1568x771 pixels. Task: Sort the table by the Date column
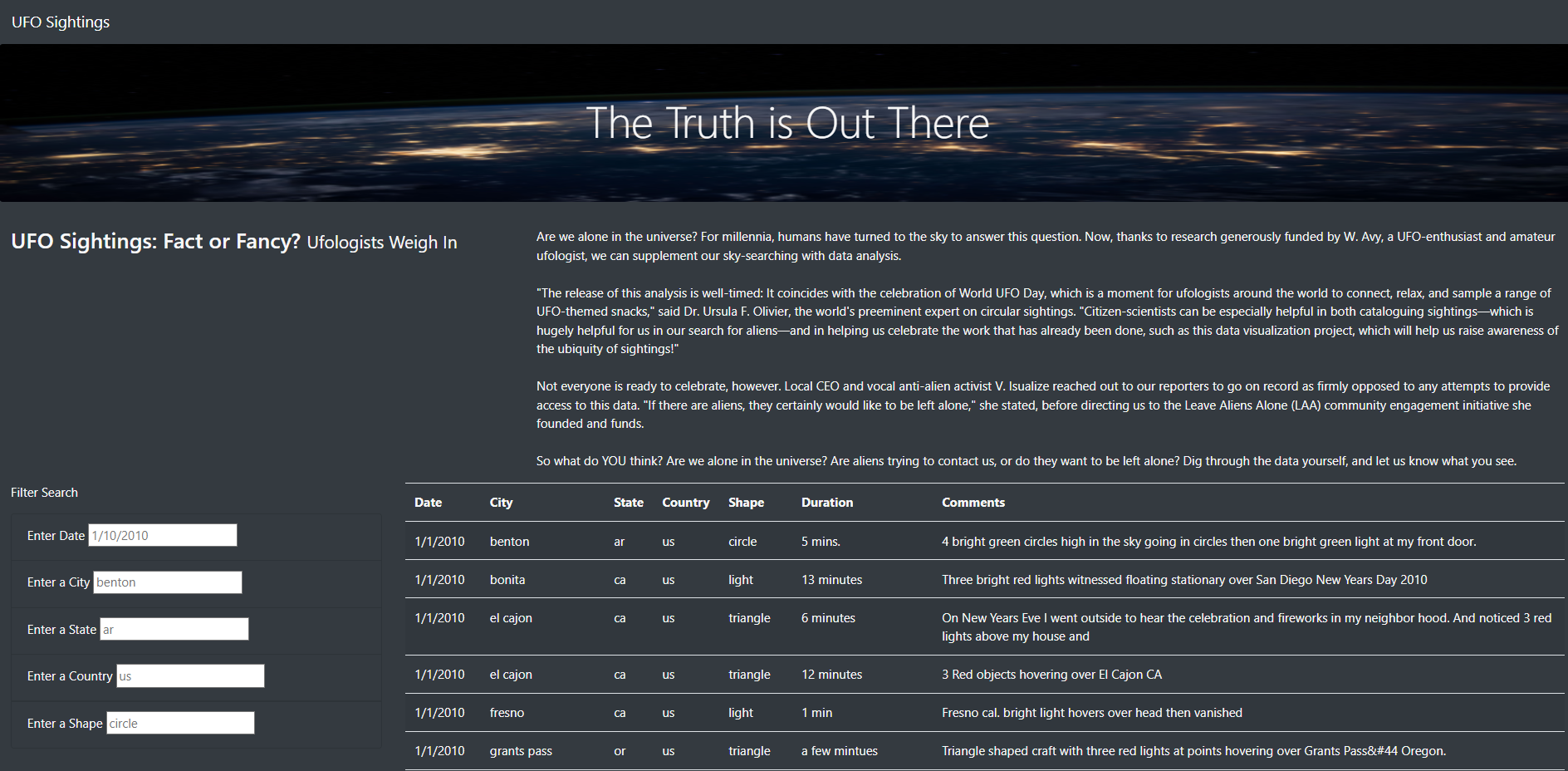pyautogui.click(x=428, y=503)
